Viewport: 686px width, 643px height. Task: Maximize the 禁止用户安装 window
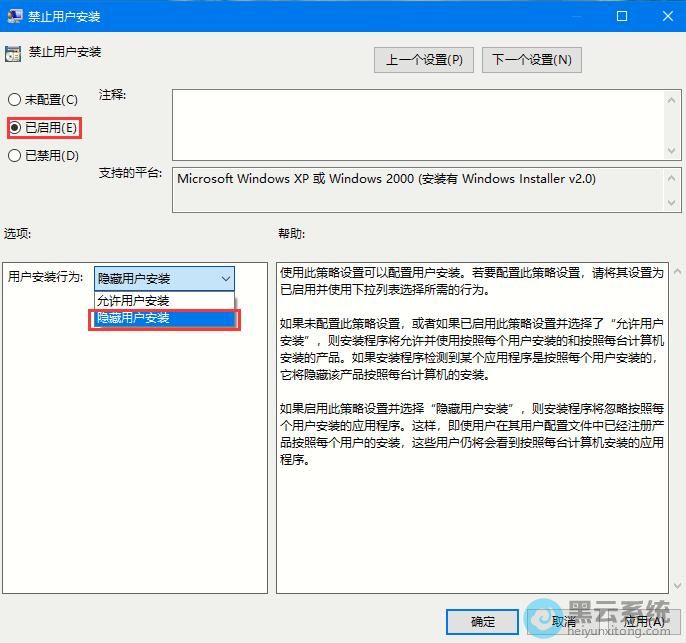622,17
